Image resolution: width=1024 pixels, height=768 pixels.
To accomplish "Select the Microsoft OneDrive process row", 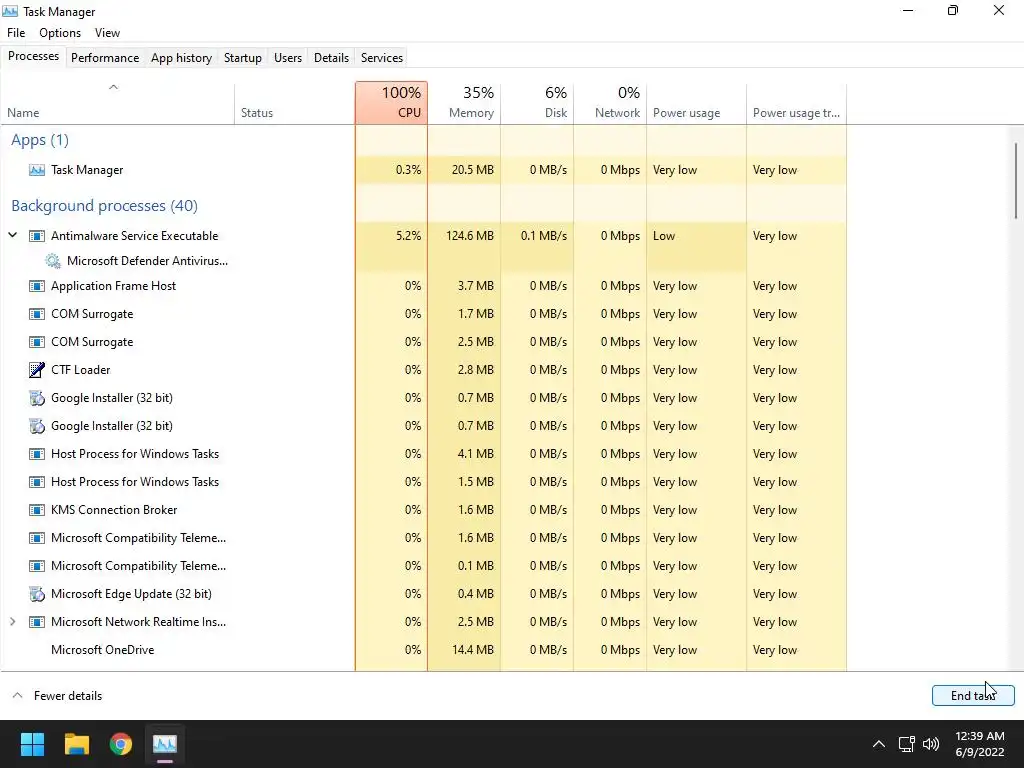I will click(x=423, y=650).
